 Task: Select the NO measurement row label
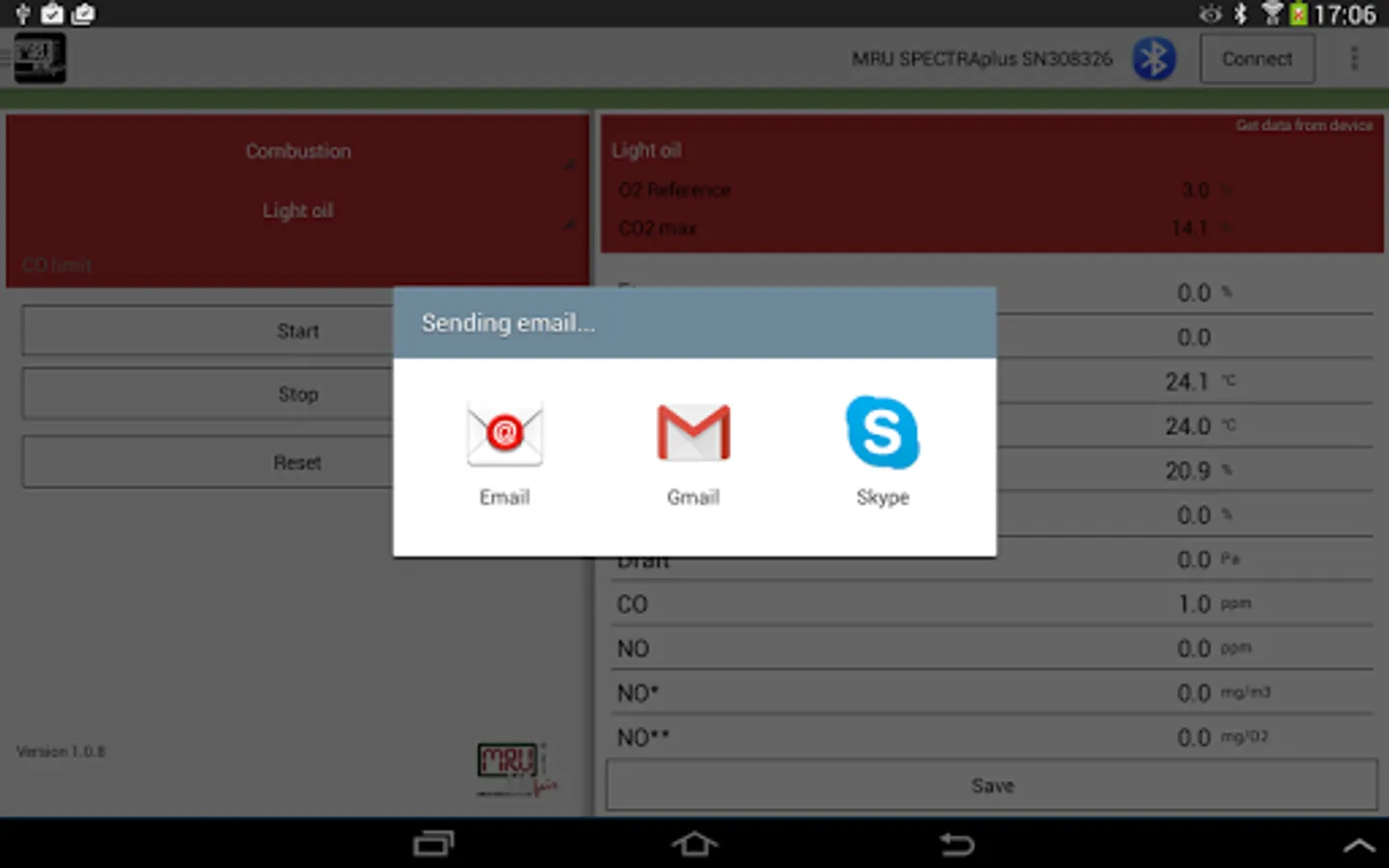tap(633, 649)
